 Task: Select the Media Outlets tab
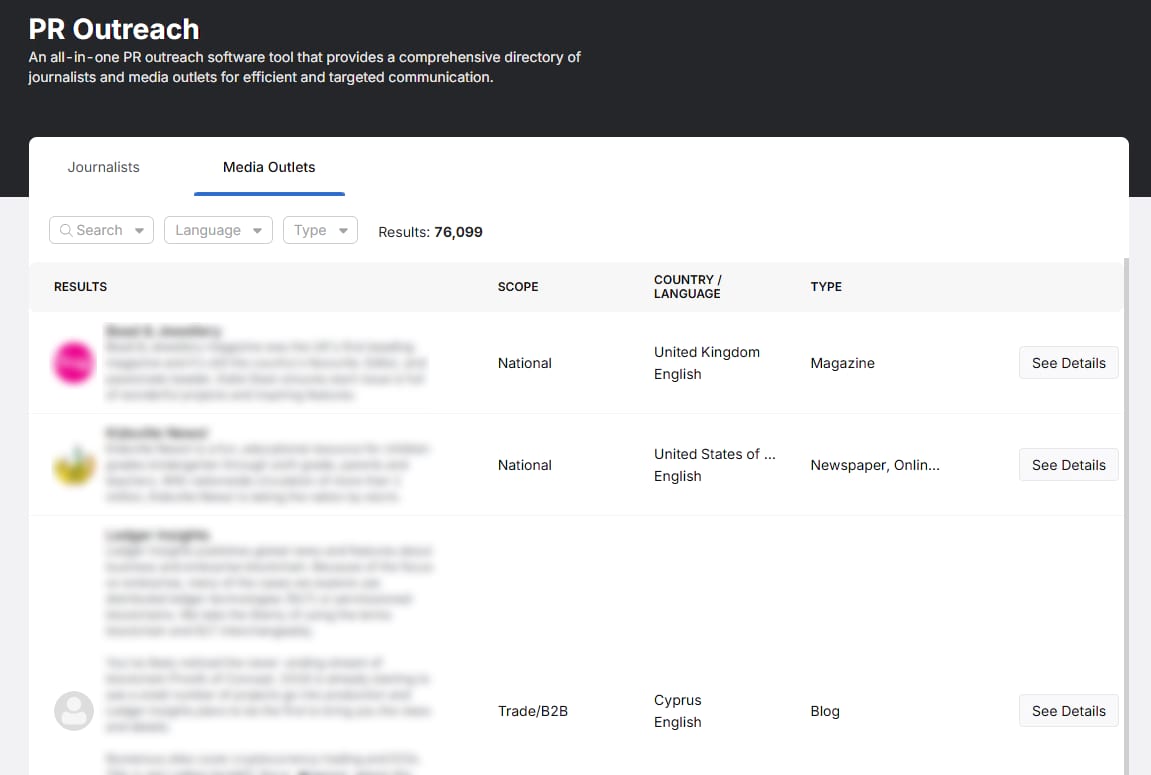point(268,167)
